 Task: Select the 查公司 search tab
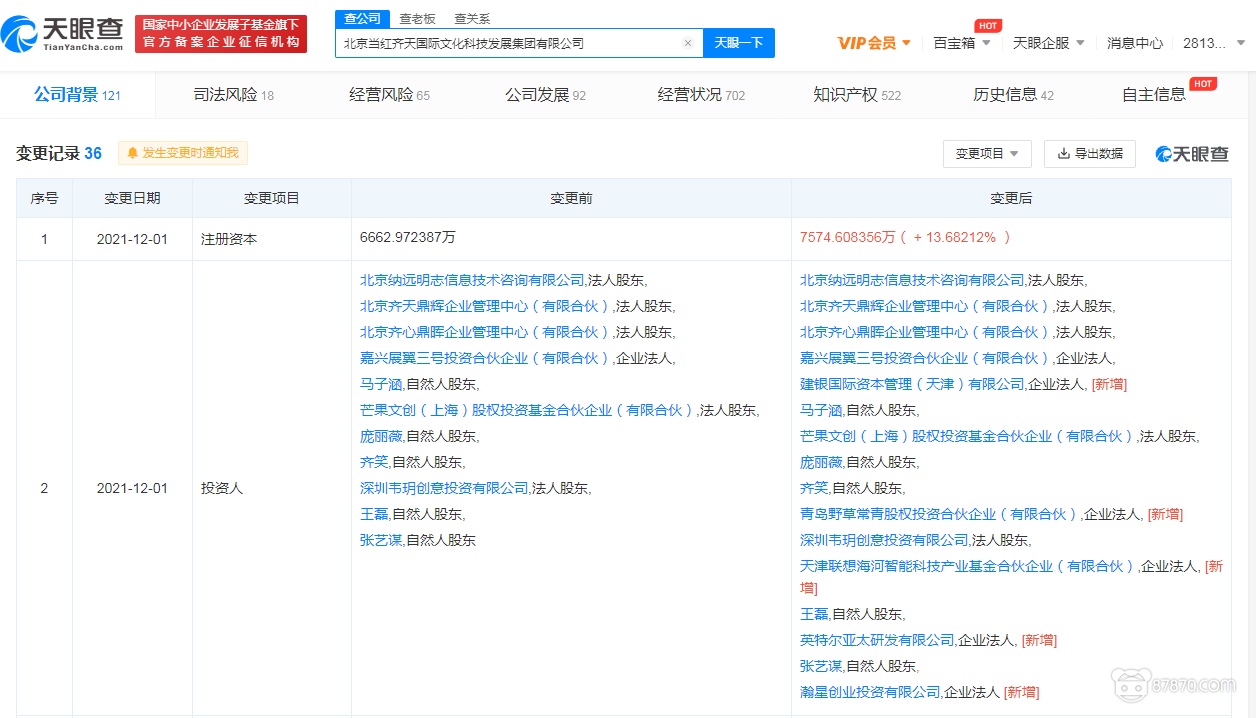tap(362, 18)
